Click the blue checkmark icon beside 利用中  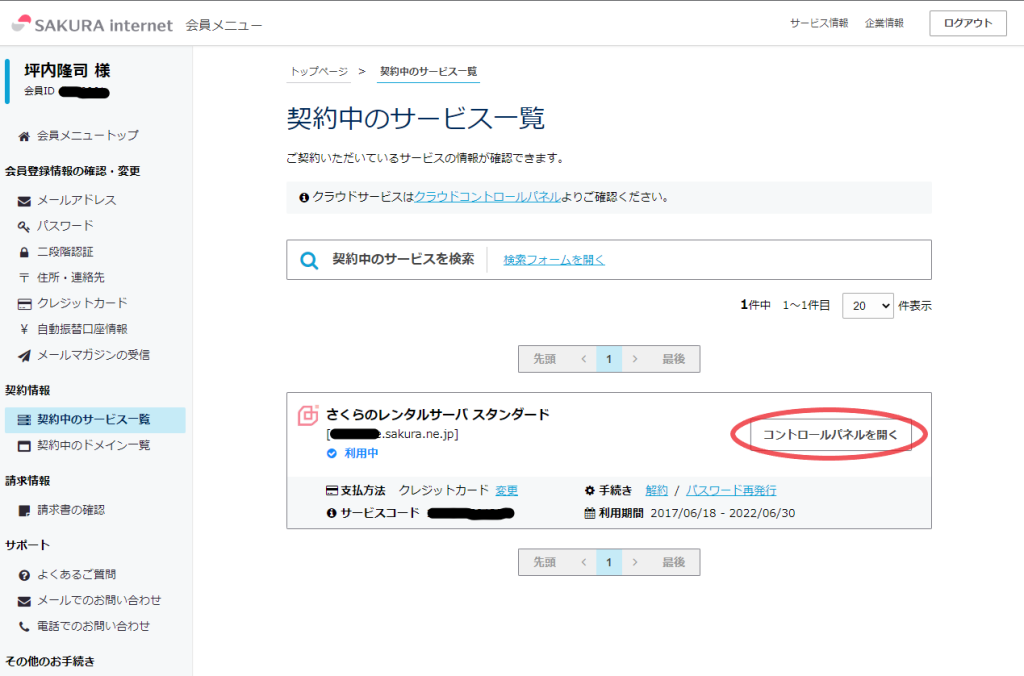coord(332,453)
